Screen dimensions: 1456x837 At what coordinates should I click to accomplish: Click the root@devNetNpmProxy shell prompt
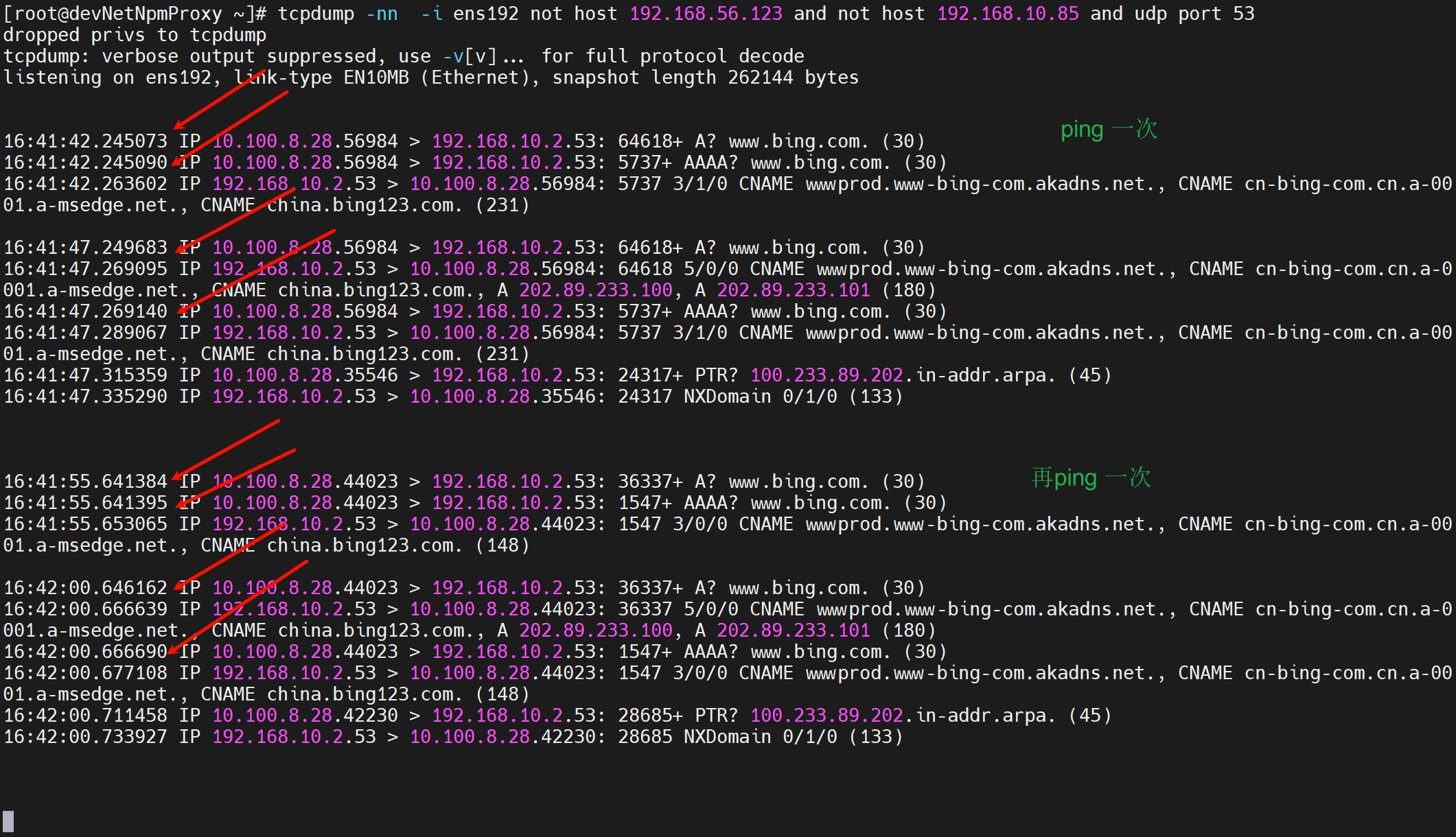[134, 14]
